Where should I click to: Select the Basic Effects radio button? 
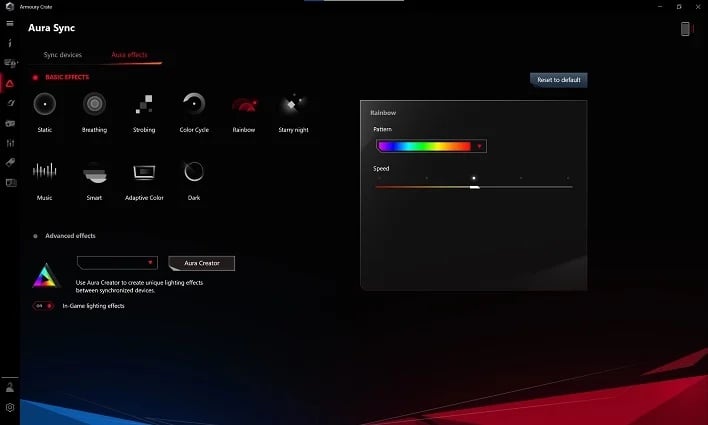pos(35,77)
